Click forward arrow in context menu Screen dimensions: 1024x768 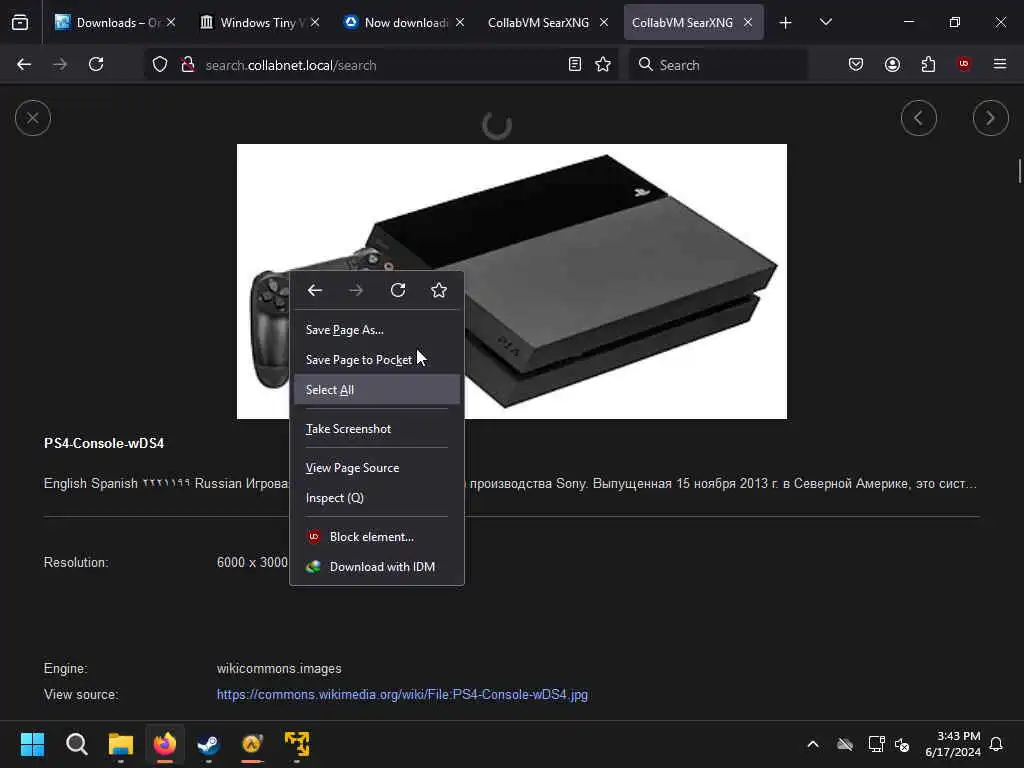point(356,290)
